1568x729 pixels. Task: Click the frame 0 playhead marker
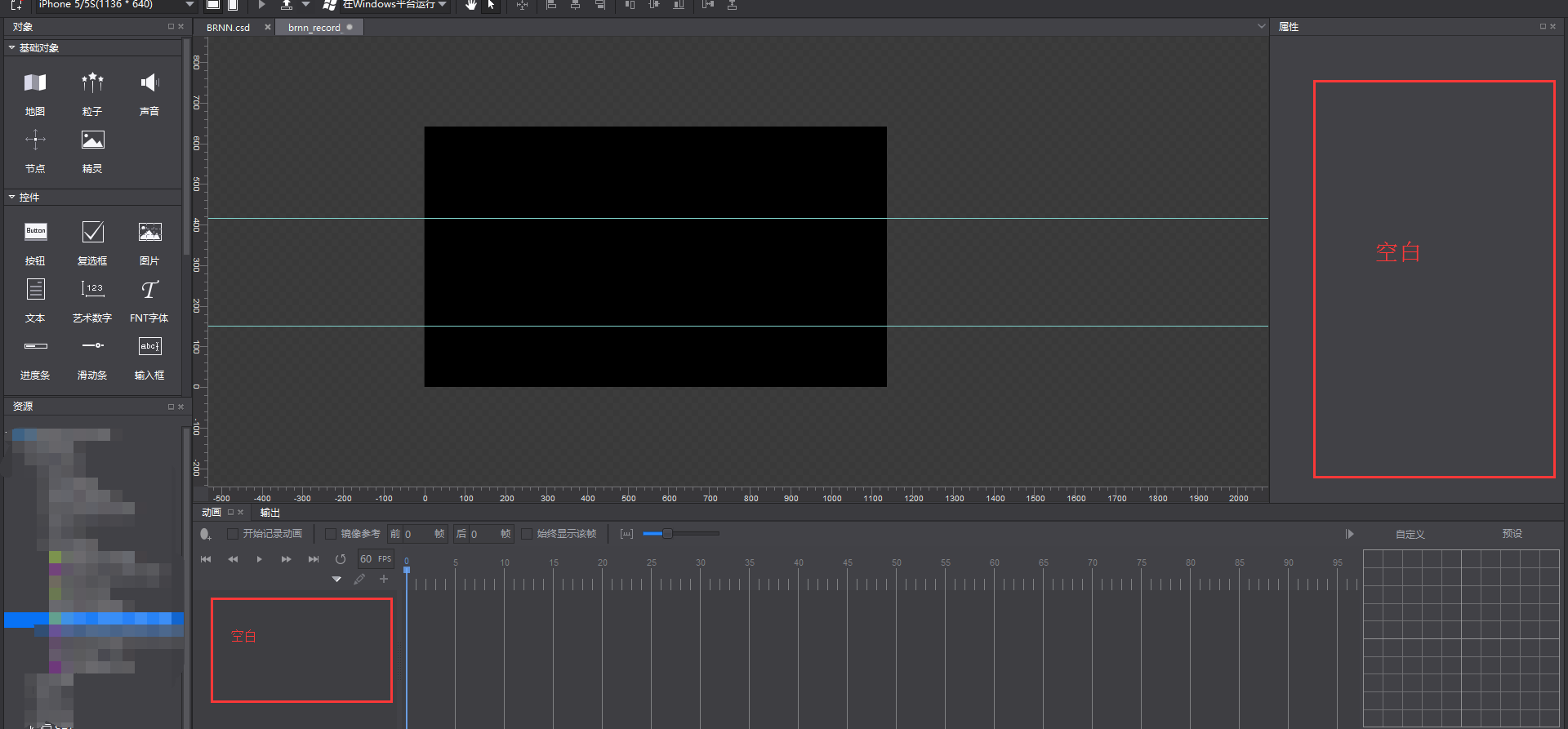coord(407,569)
